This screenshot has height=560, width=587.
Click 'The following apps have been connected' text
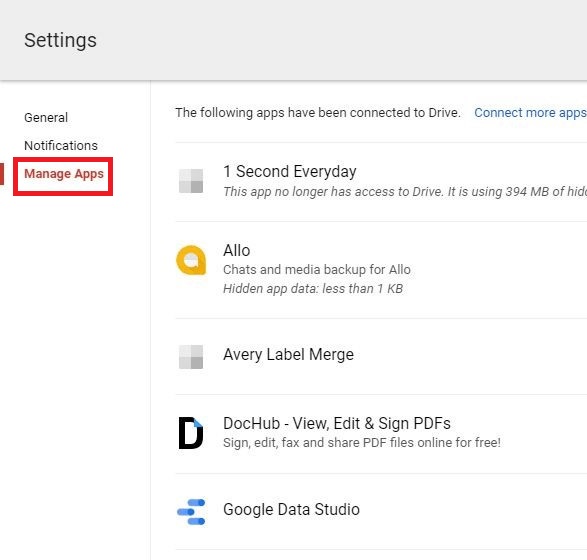tap(318, 113)
